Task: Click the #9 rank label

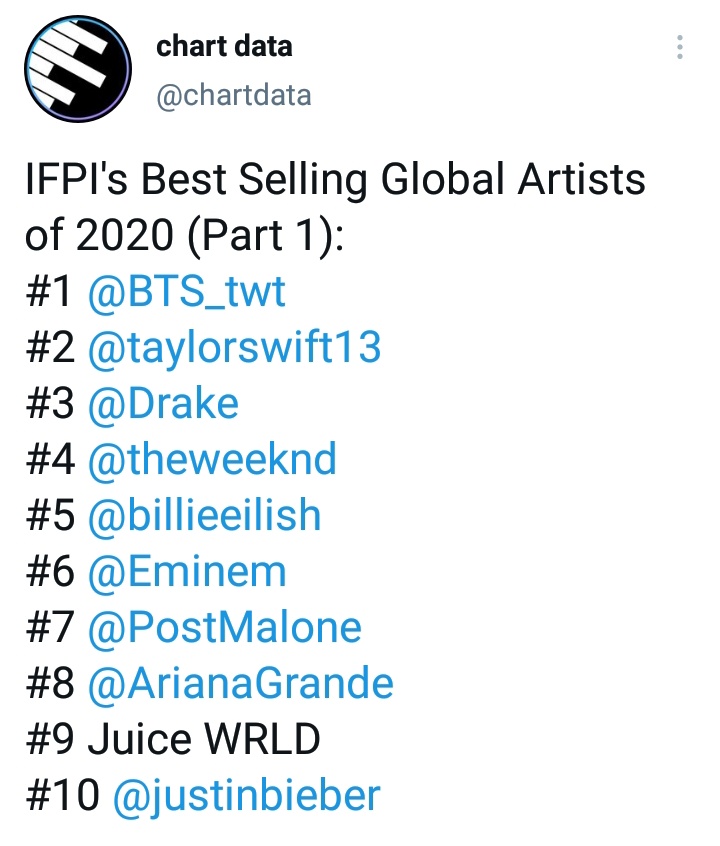Action: tap(49, 739)
